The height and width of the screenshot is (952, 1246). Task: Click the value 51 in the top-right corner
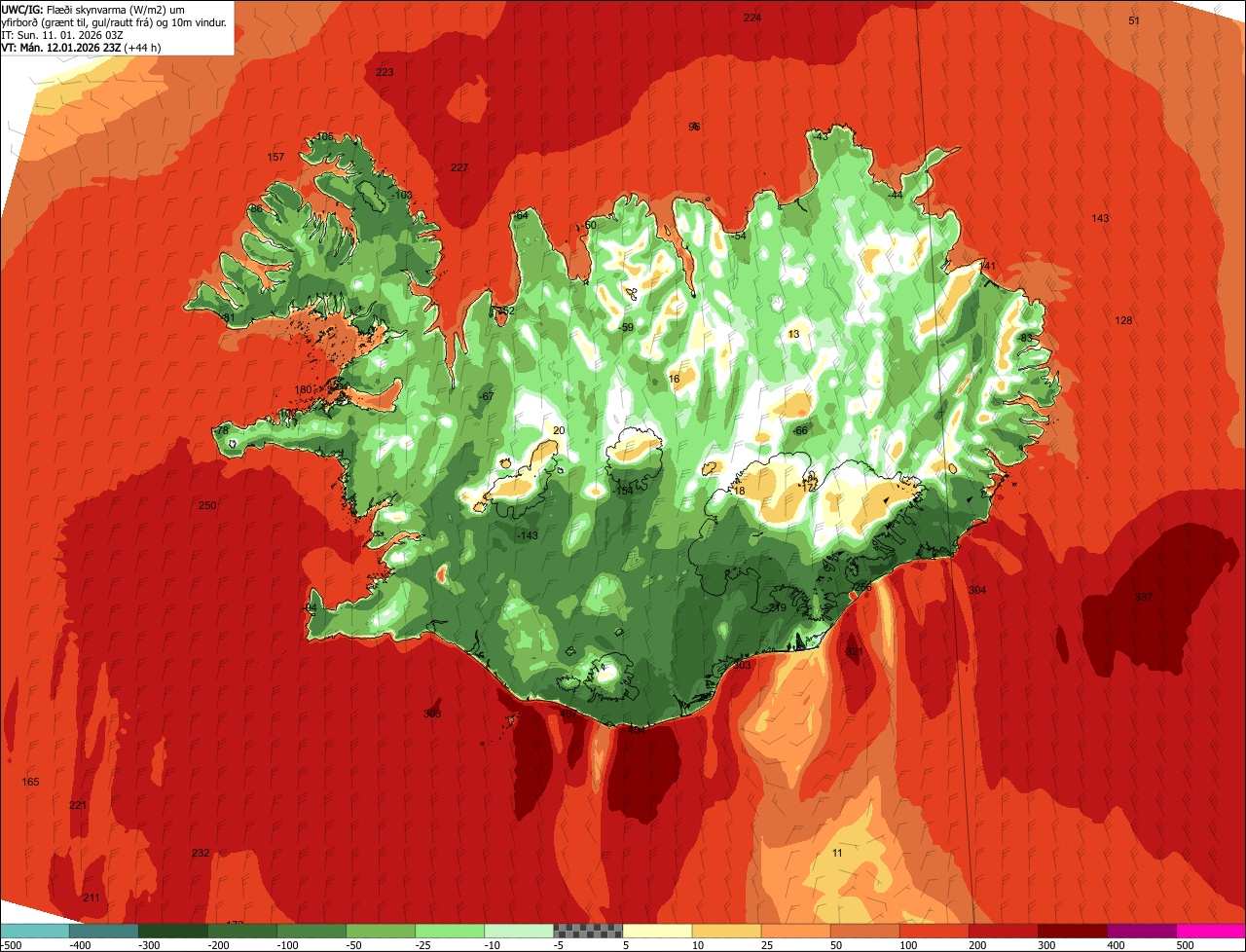1134,20
